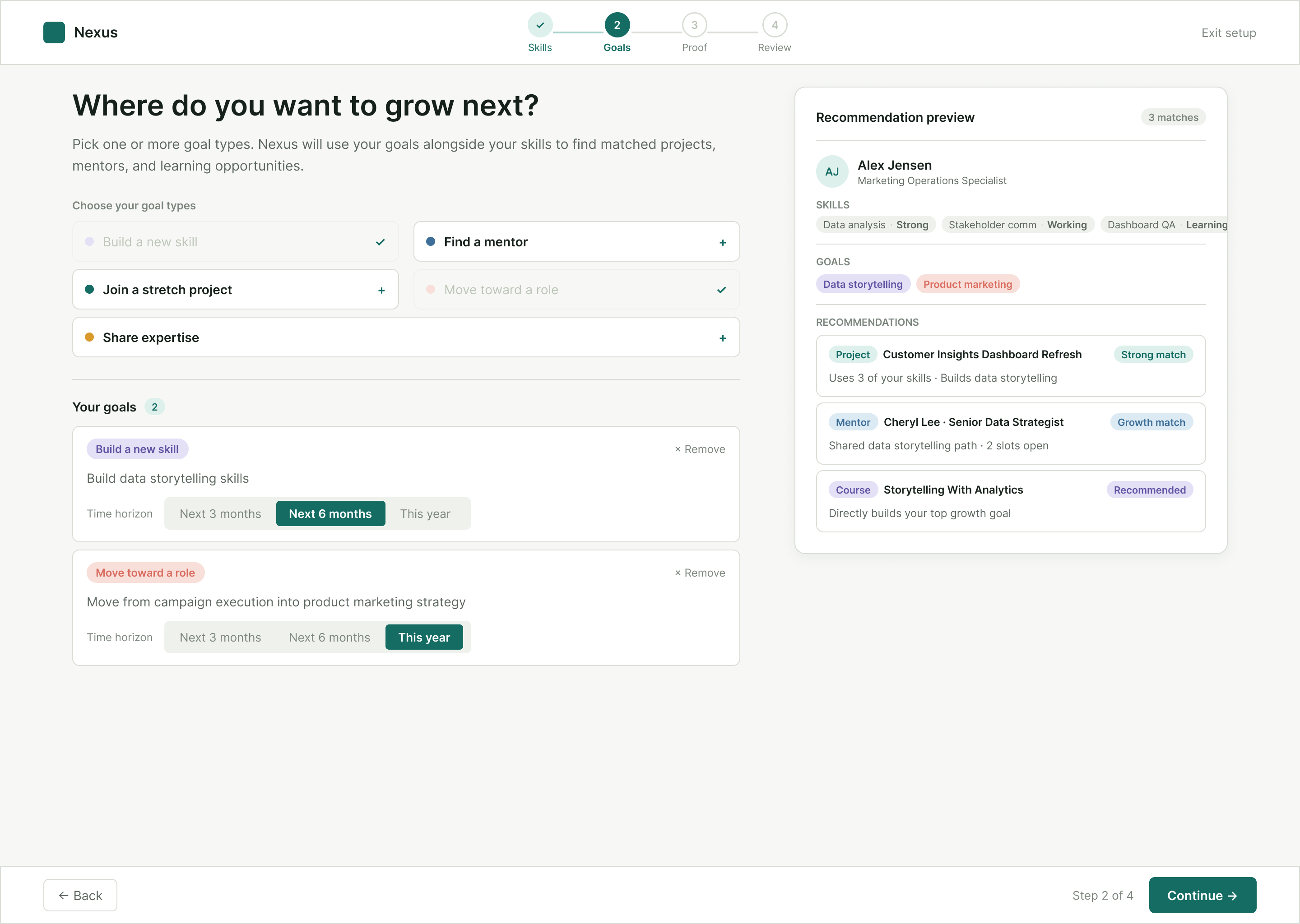Add the Join a stretch project goal type
Viewport: 1300px width, 924px height.
(x=236, y=289)
